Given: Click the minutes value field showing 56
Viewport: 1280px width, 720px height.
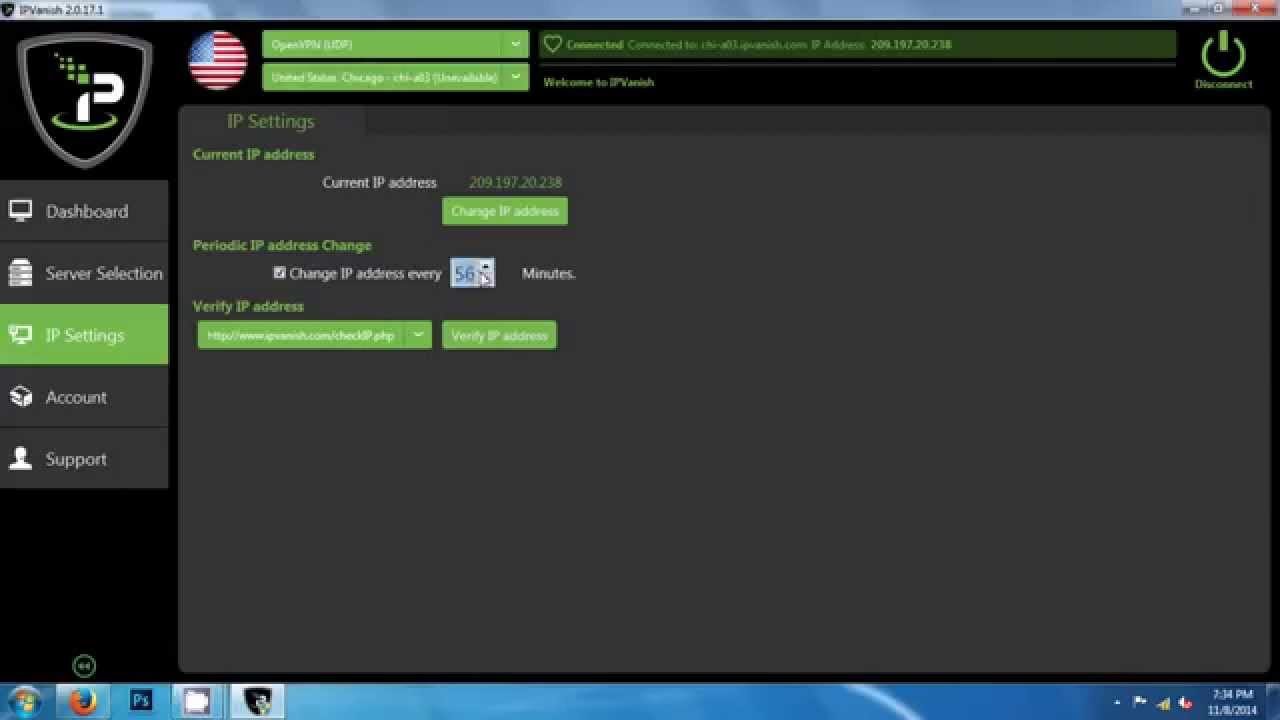Looking at the screenshot, I should (465, 273).
